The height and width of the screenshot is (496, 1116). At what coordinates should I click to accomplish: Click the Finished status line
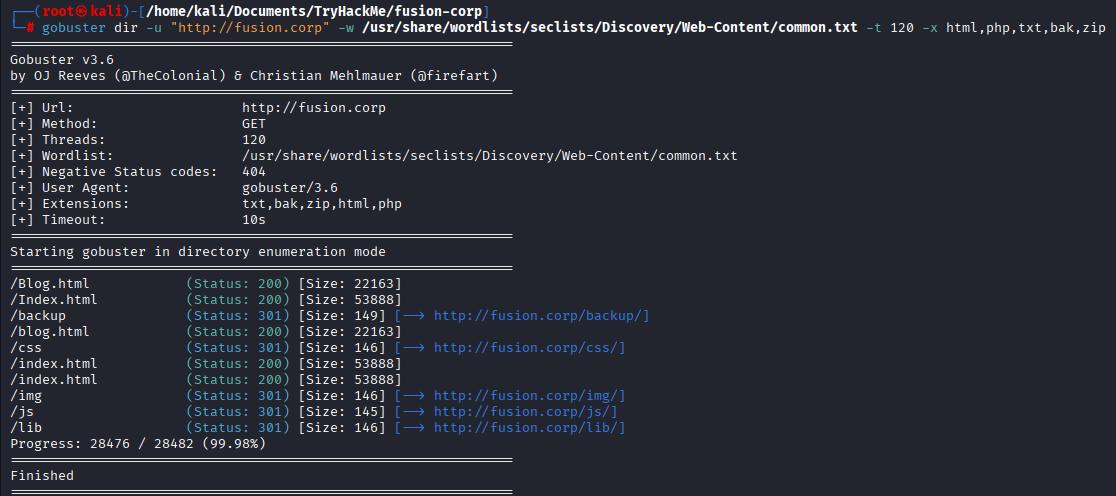point(42,475)
